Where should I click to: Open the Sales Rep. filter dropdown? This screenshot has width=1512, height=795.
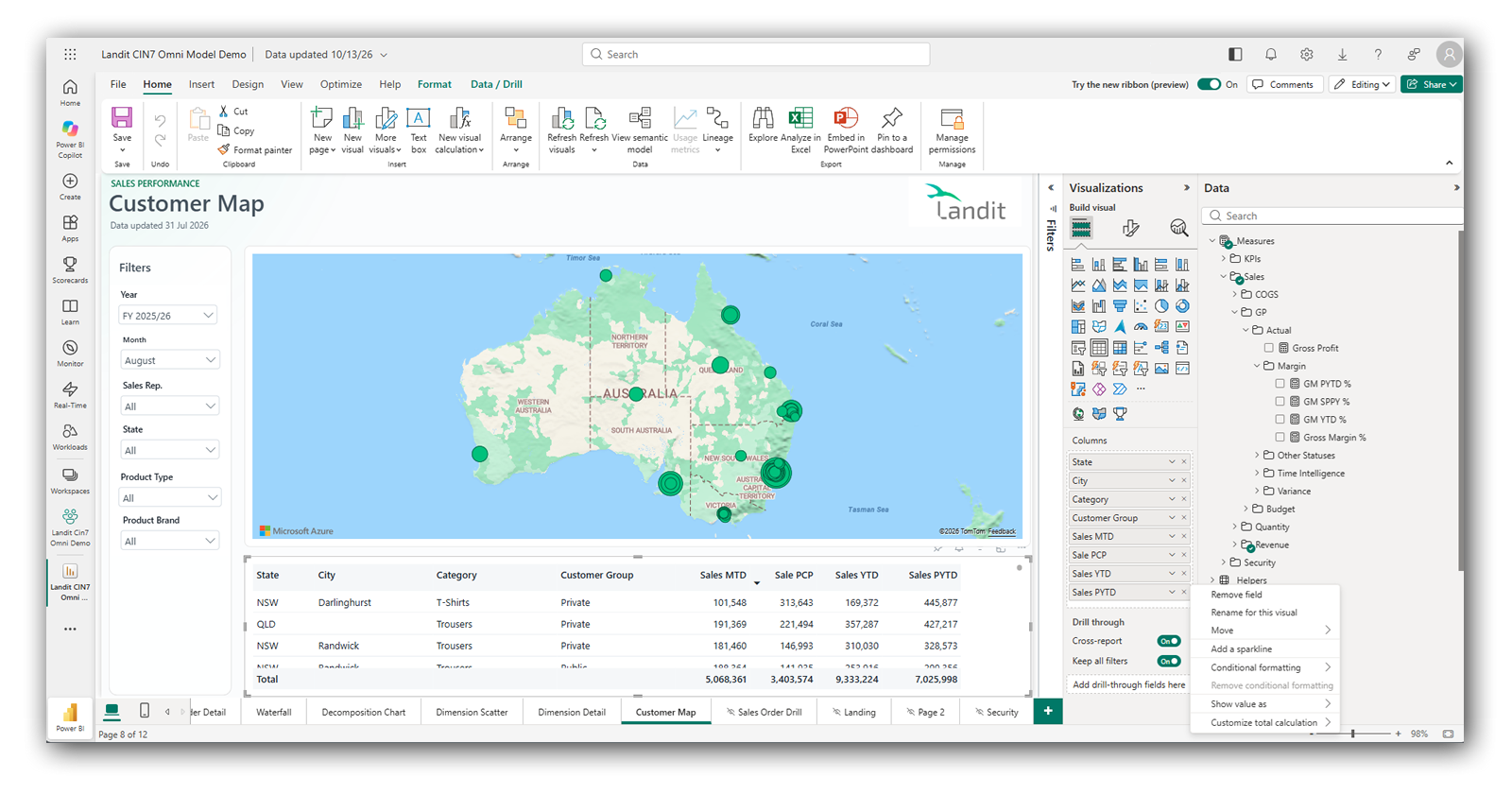[x=170, y=406]
